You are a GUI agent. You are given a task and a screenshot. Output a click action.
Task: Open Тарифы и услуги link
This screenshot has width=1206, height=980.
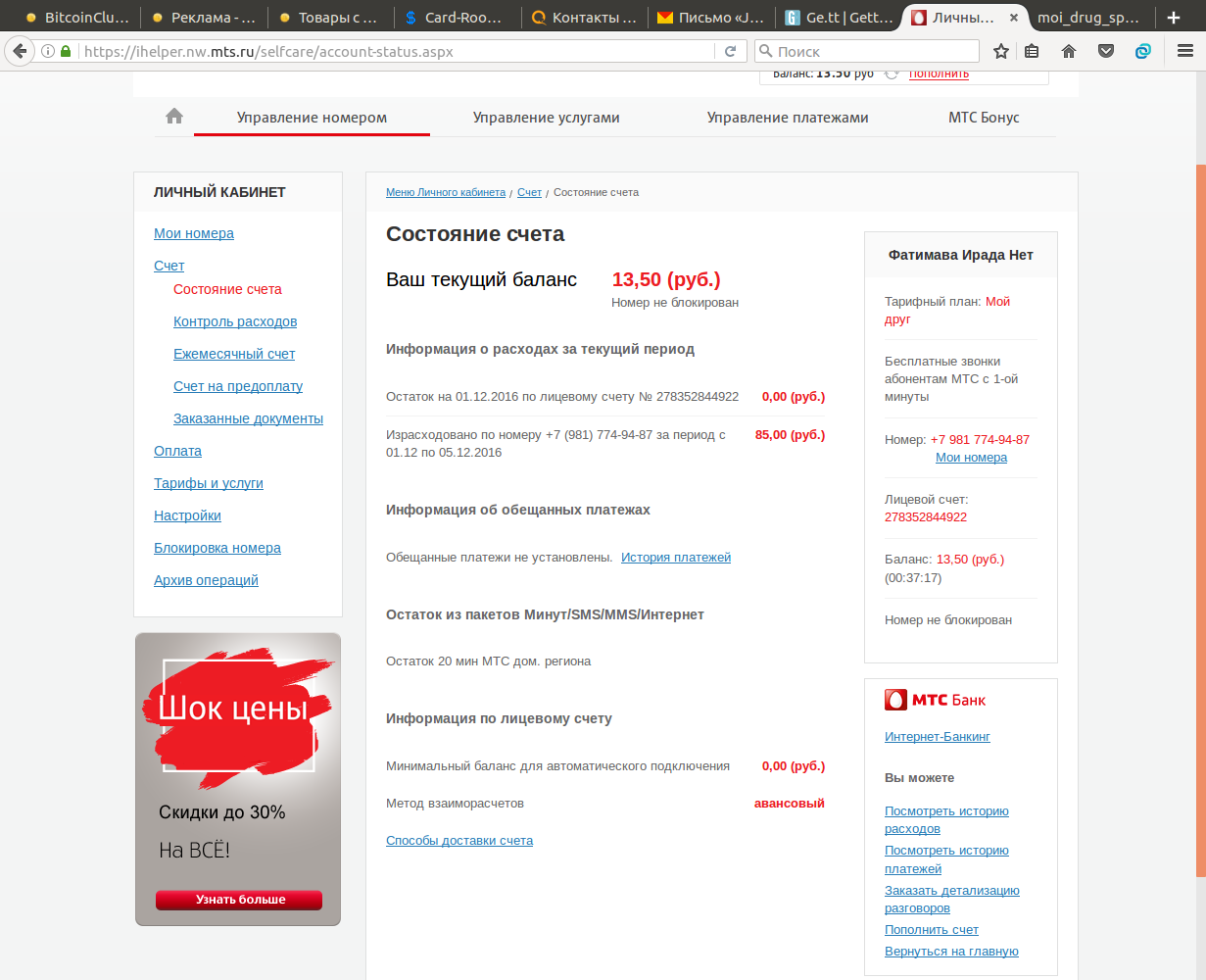click(209, 483)
